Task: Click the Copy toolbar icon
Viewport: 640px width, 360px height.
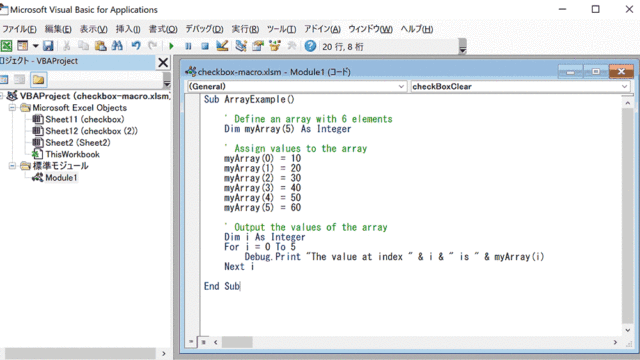Action: pyautogui.click(x=83, y=46)
